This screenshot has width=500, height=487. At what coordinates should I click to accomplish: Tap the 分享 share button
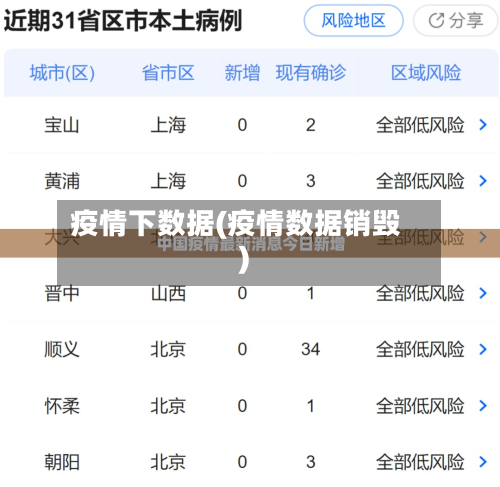455,21
